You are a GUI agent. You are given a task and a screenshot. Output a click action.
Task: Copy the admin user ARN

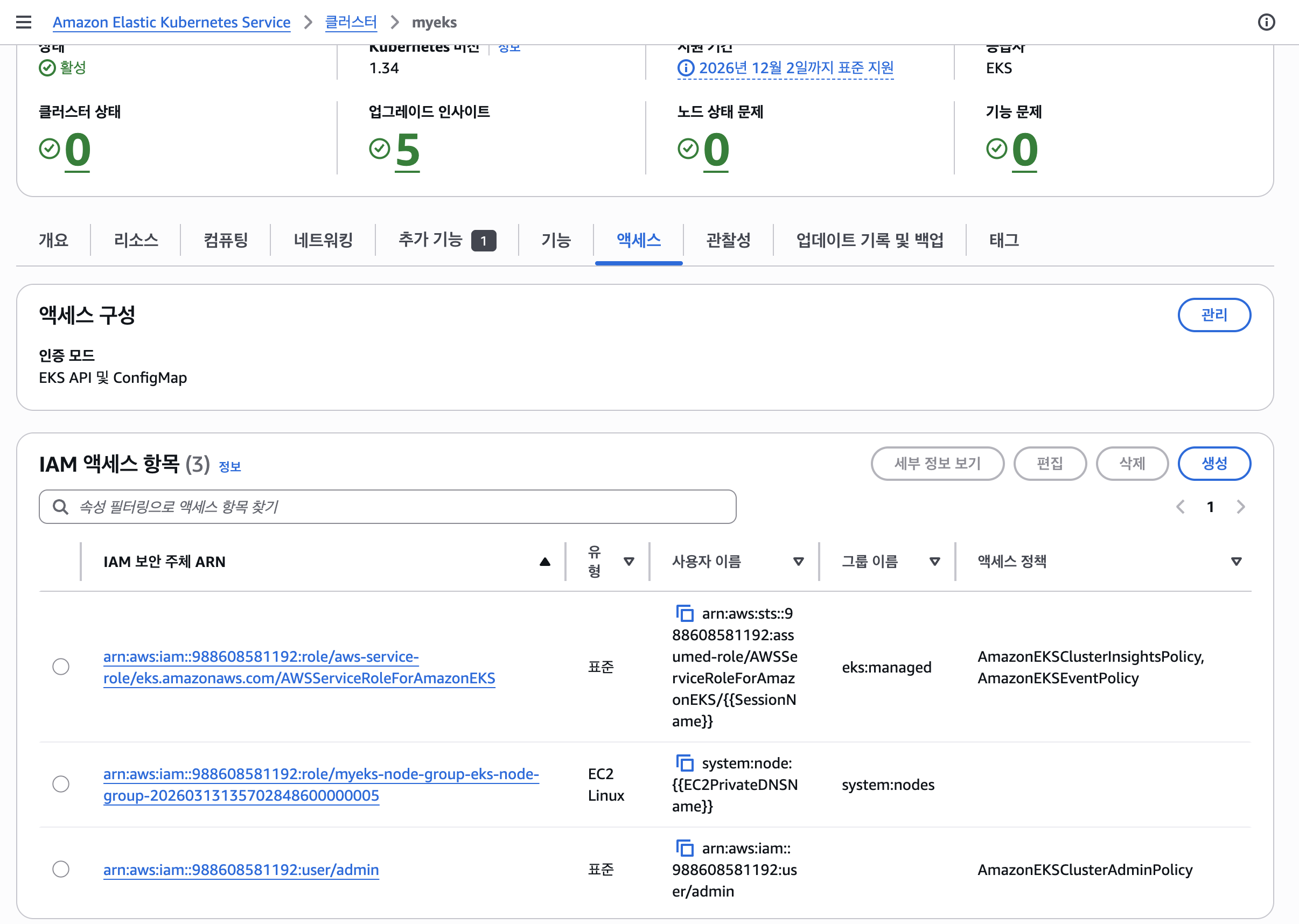coord(685,848)
